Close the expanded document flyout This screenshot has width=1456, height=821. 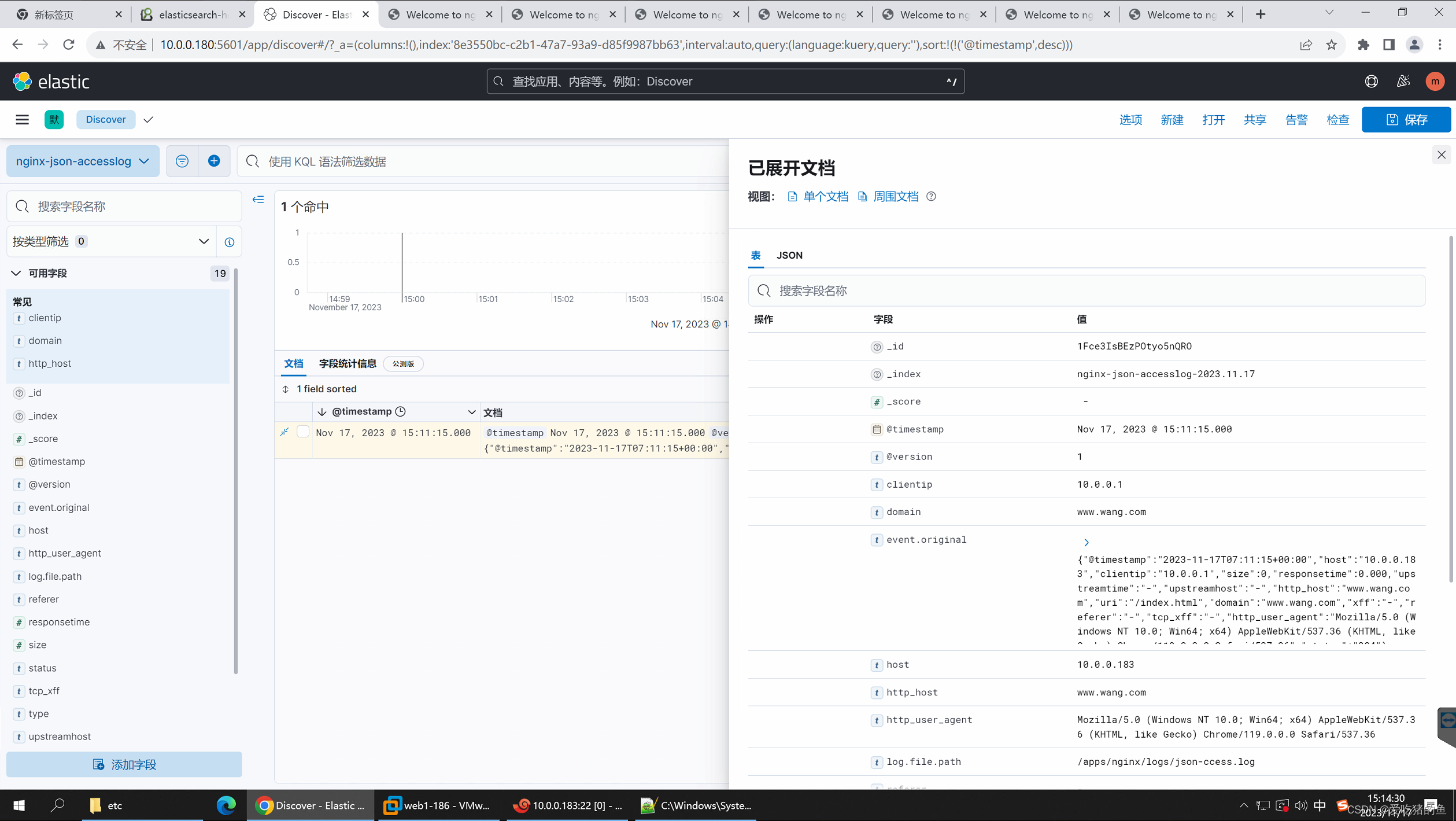1441,154
